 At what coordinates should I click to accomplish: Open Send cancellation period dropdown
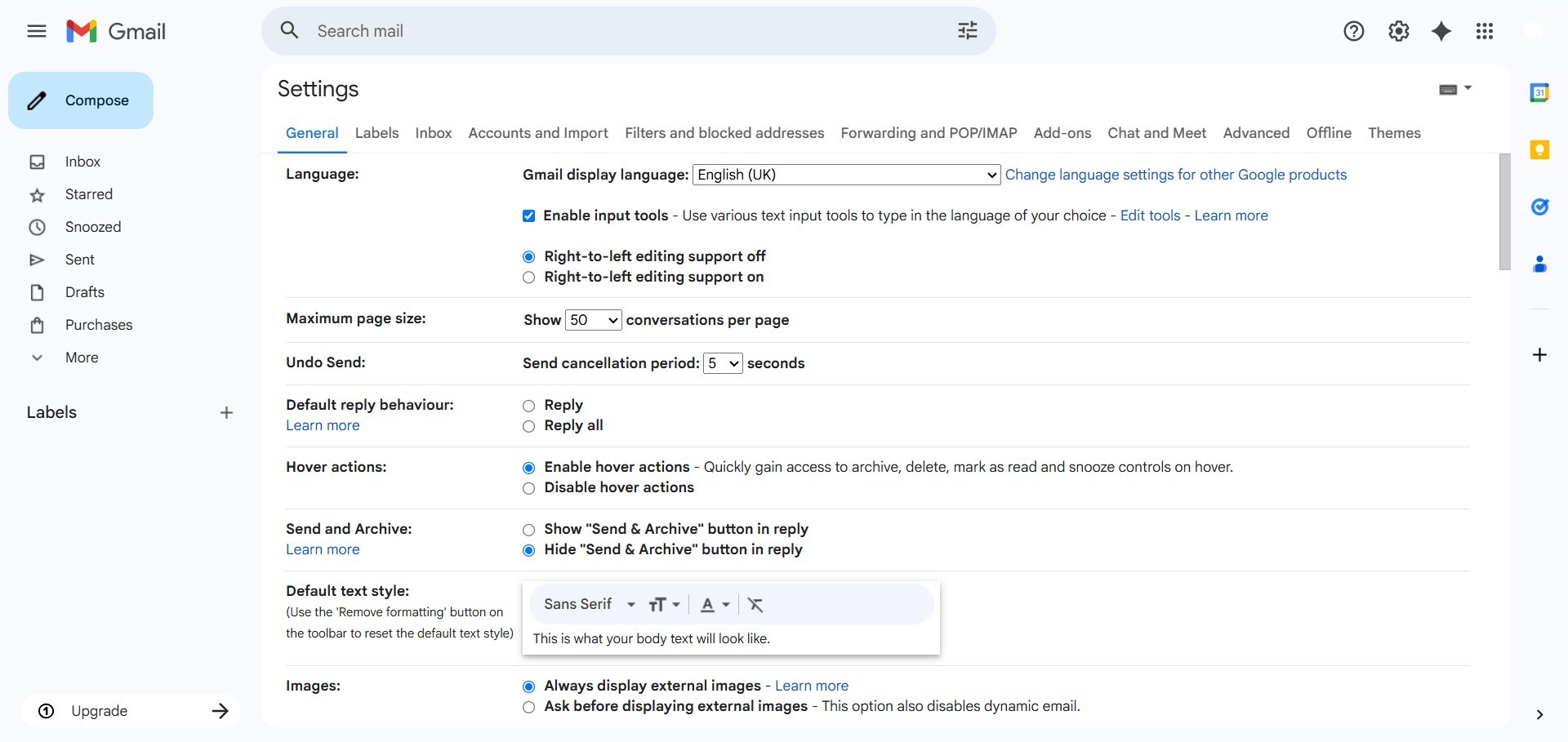[723, 363]
